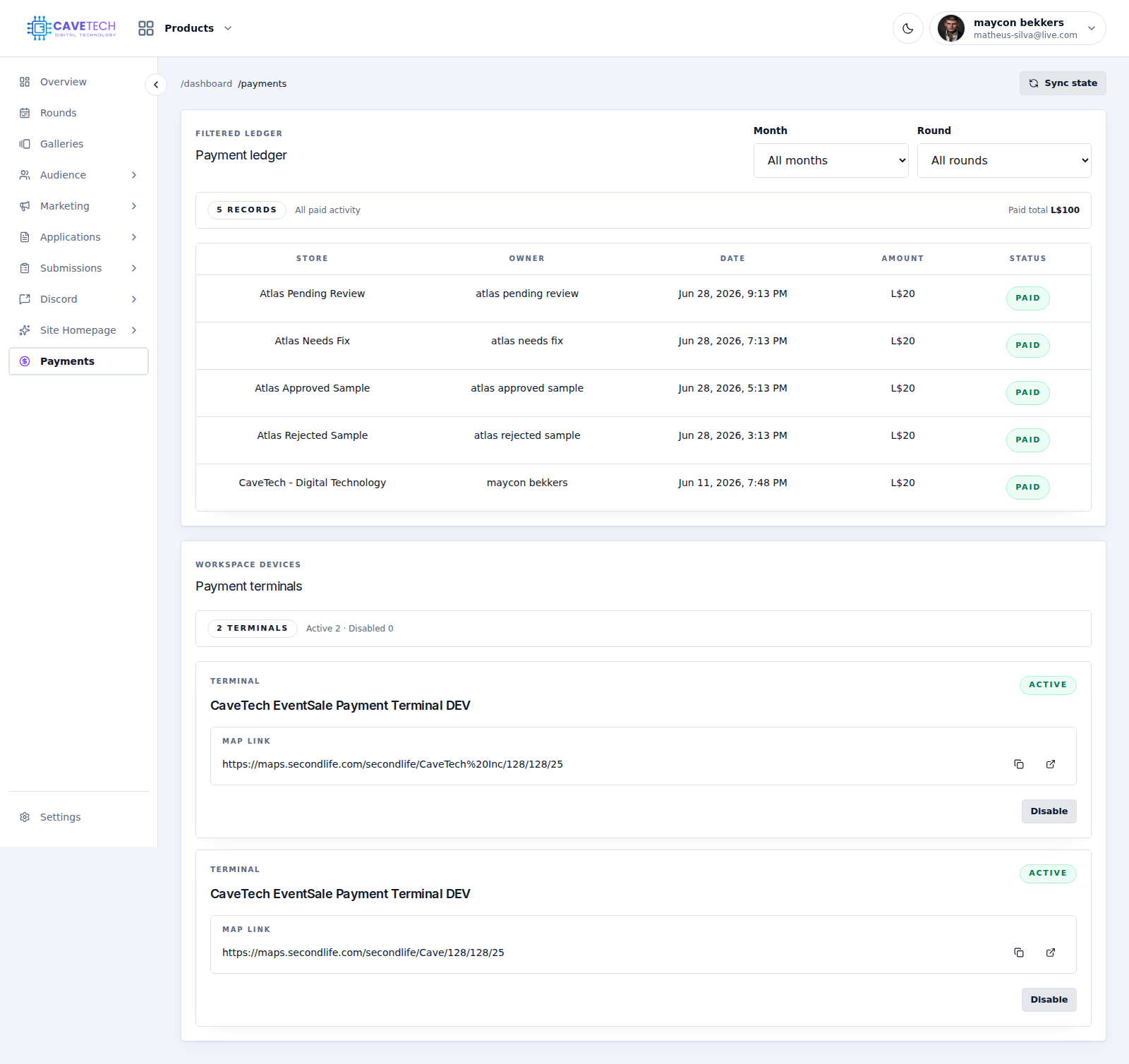Expand the Site Homepage submenu chevron
Viewport: 1129px width, 1064px height.
(x=134, y=330)
